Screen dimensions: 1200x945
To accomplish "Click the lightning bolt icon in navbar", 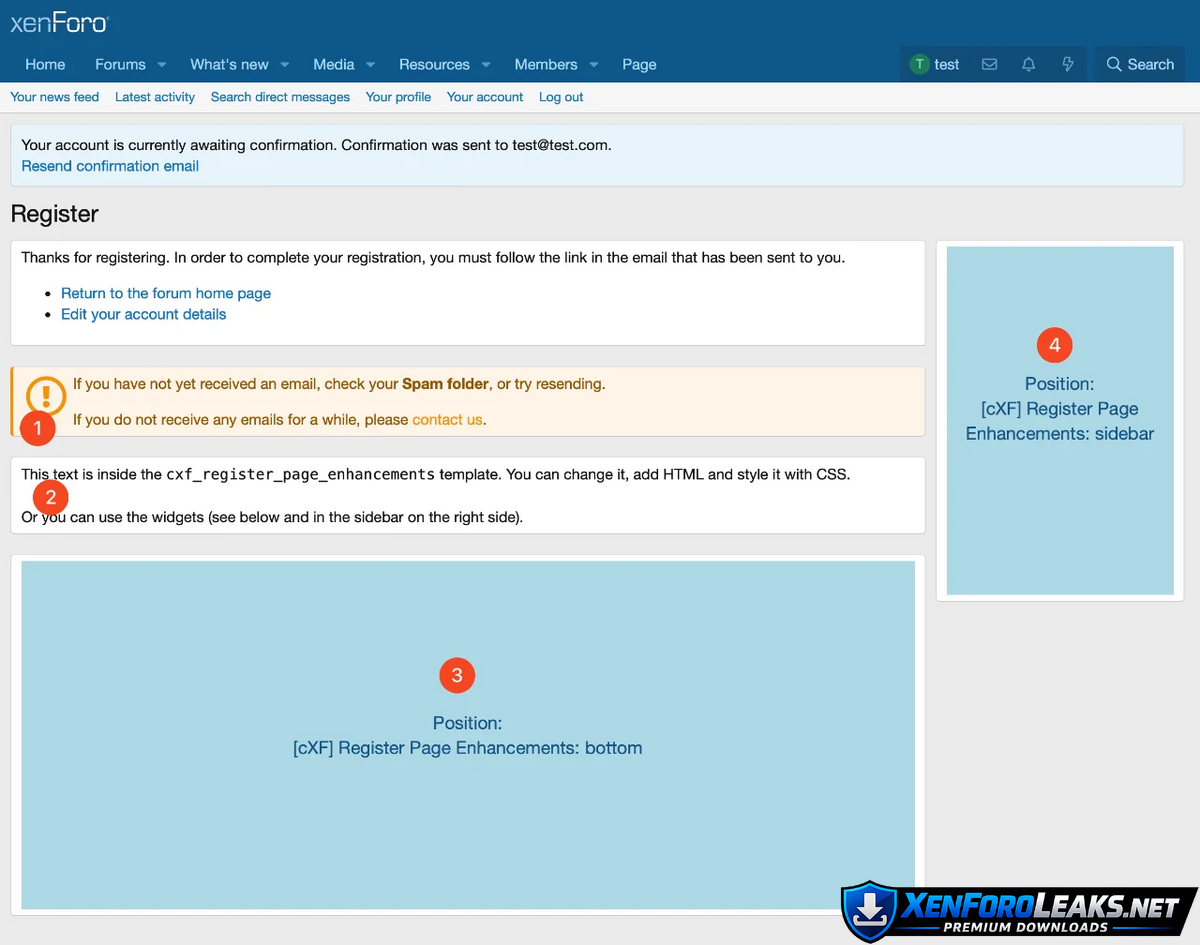I will point(1068,64).
